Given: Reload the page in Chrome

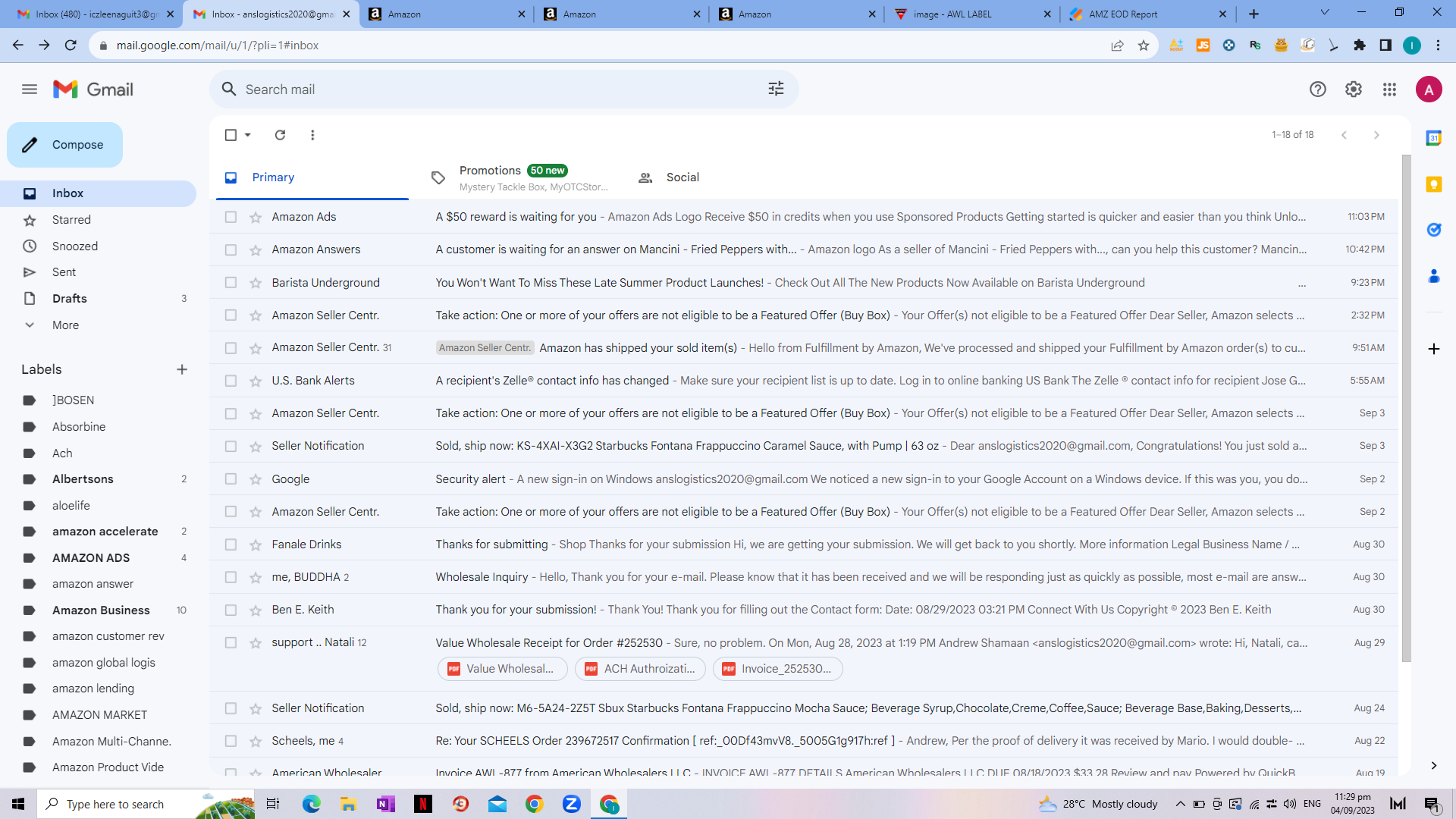Looking at the screenshot, I should pyautogui.click(x=71, y=45).
